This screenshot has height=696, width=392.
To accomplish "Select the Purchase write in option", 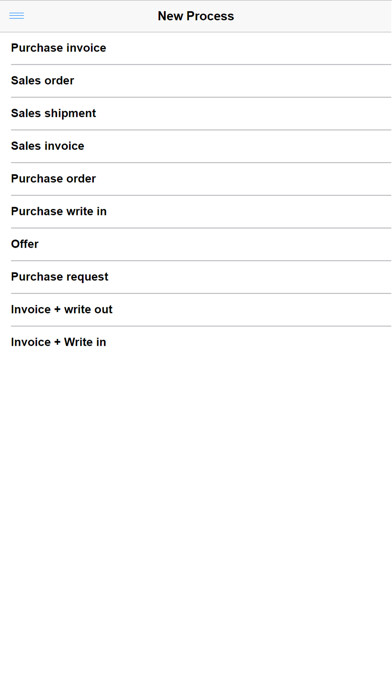I will point(196,212).
